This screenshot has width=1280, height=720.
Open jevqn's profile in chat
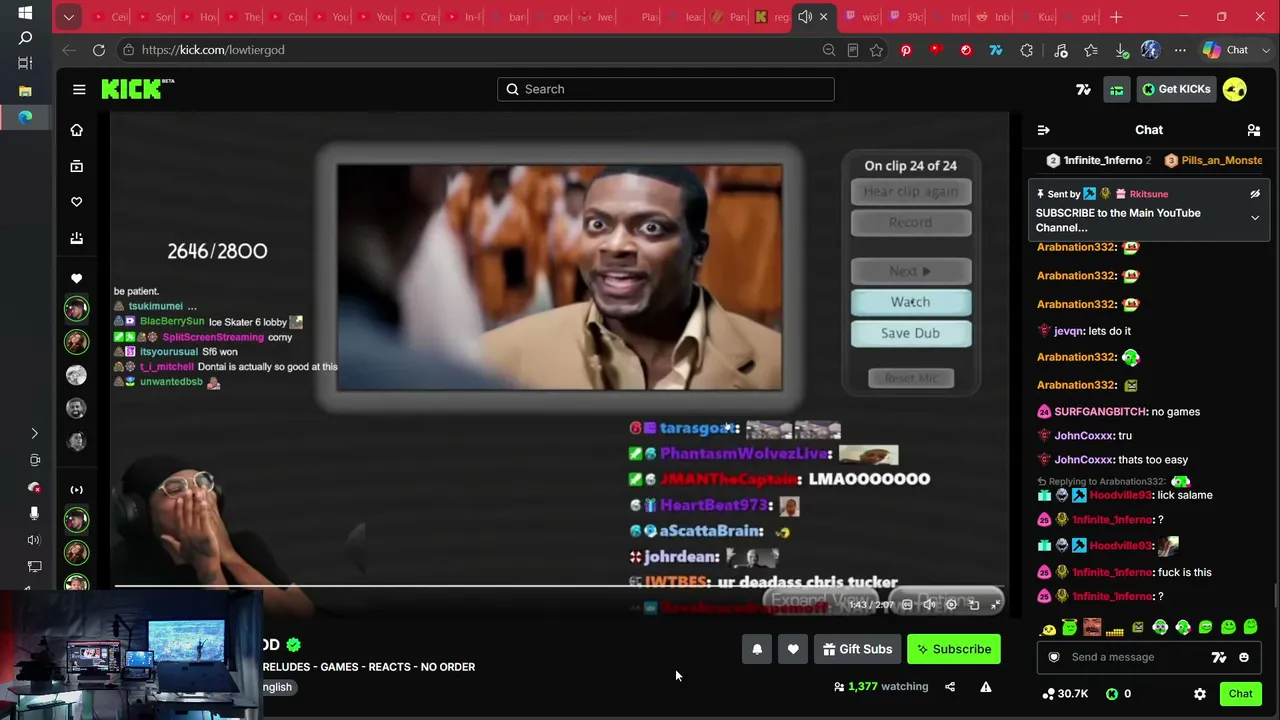click(1068, 331)
